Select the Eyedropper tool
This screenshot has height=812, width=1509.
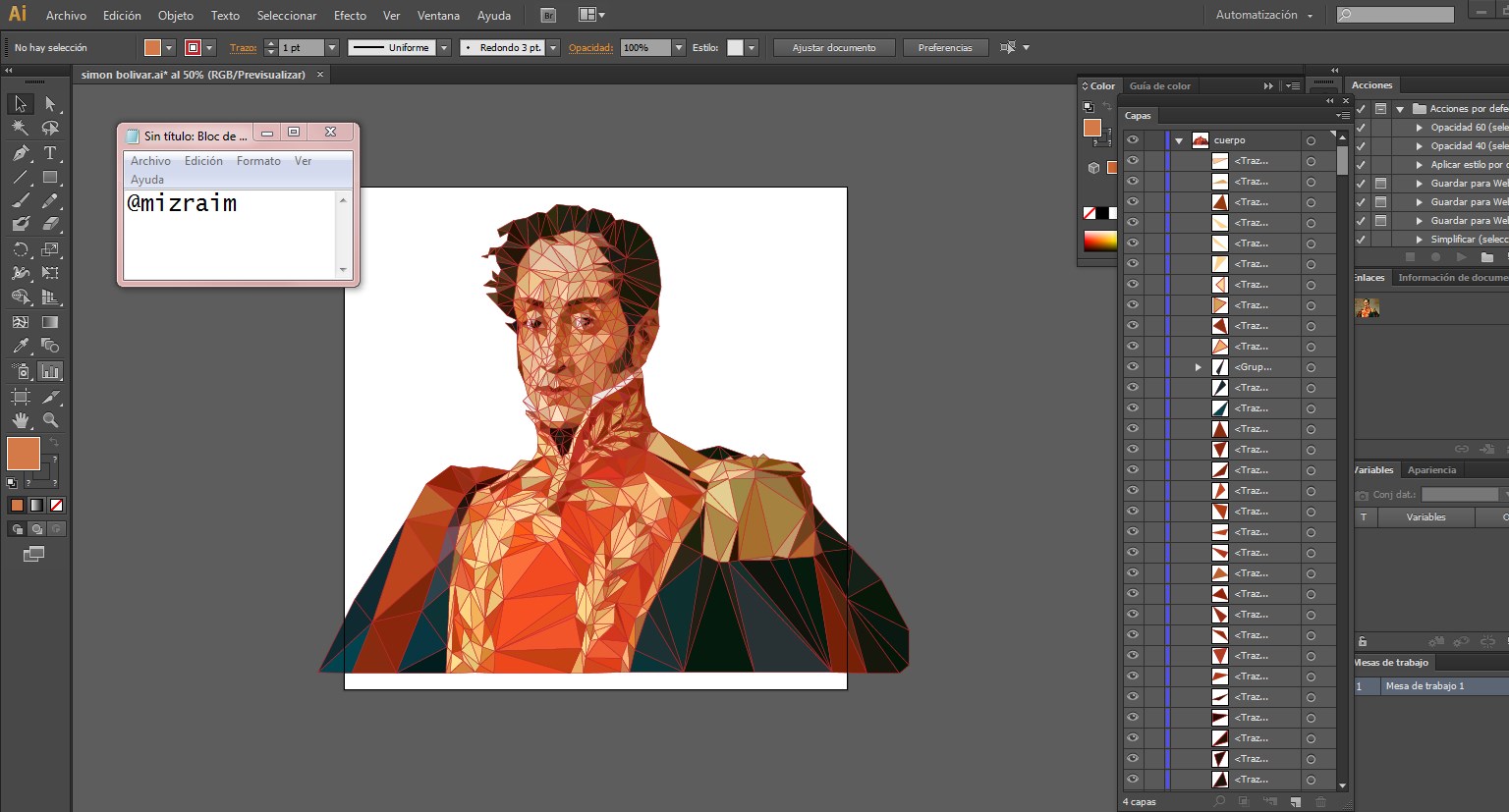pyautogui.click(x=20, y=346)
